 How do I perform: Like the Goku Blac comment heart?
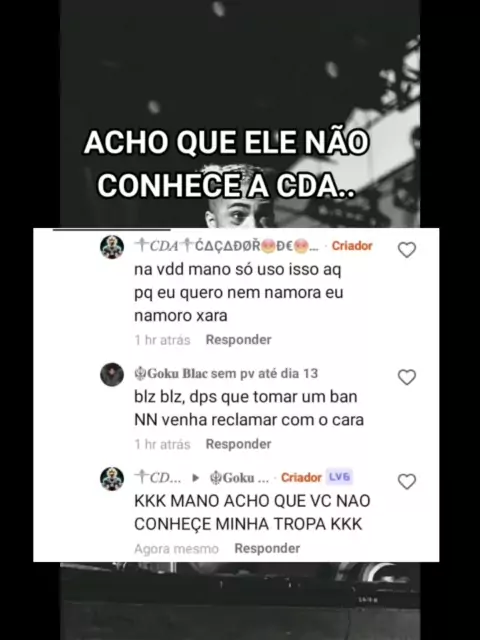tap(407, 377)
